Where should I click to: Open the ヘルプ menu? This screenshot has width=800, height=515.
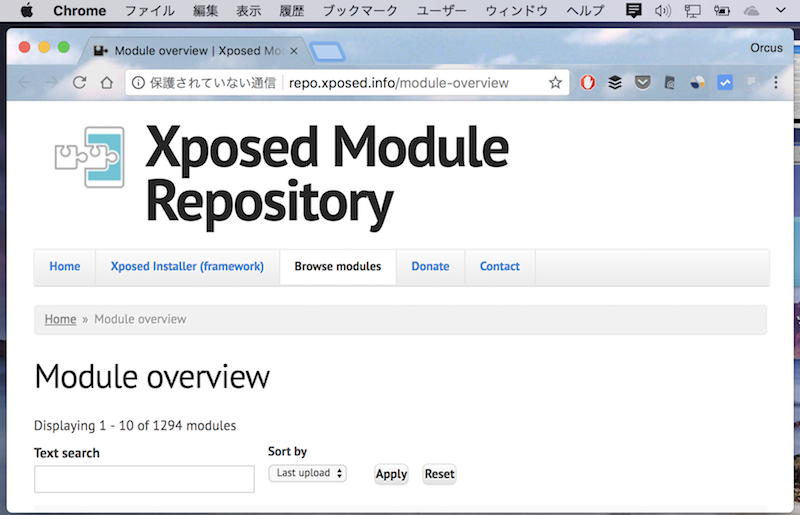(x=585, y=10)
